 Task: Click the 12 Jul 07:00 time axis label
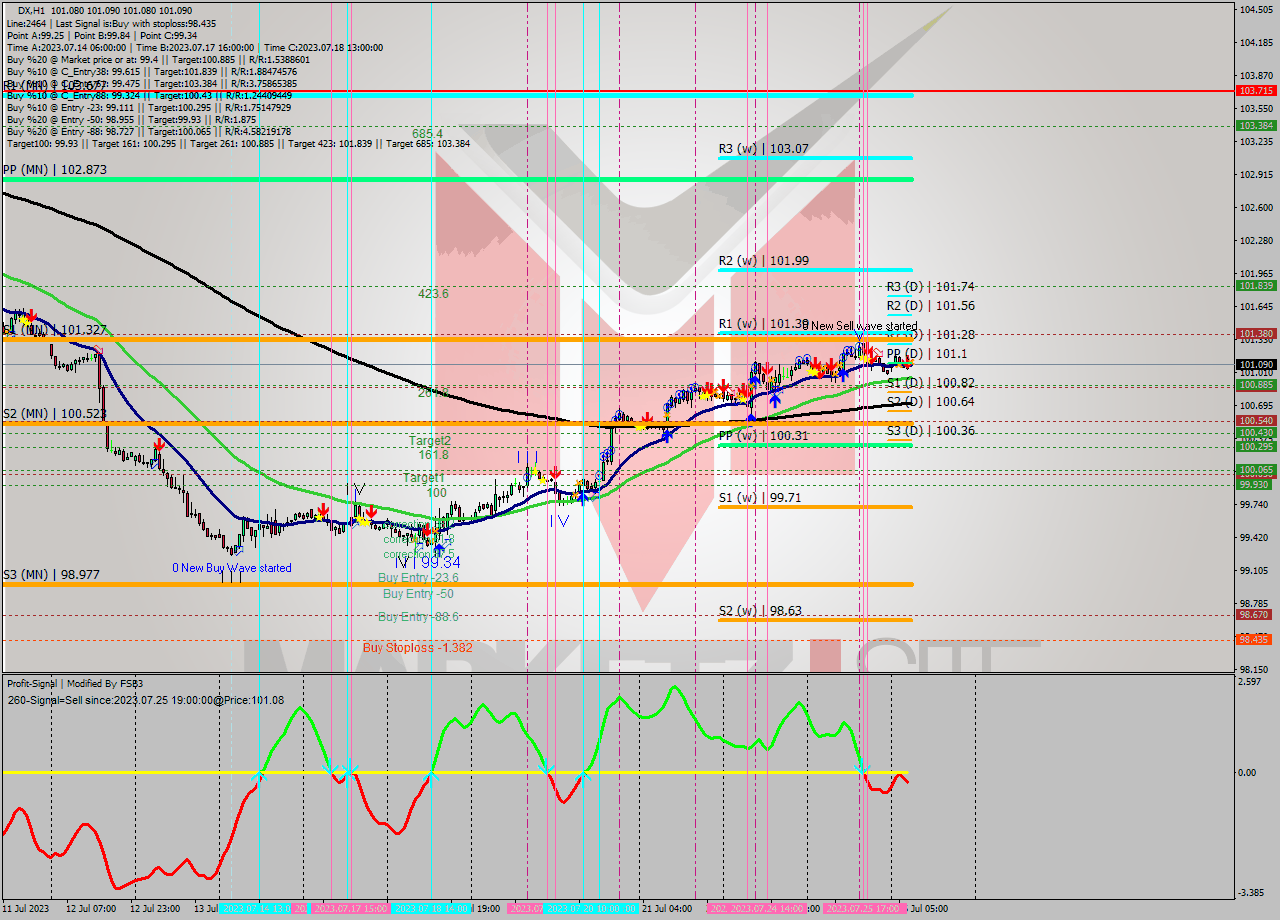pos(90,909)
